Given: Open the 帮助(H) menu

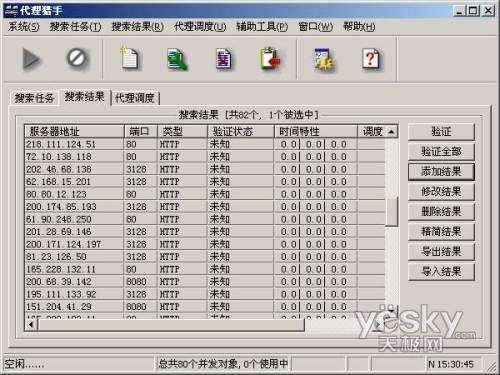Looking at the screenshot, I should pyautogui.click(x=359, y=27).
